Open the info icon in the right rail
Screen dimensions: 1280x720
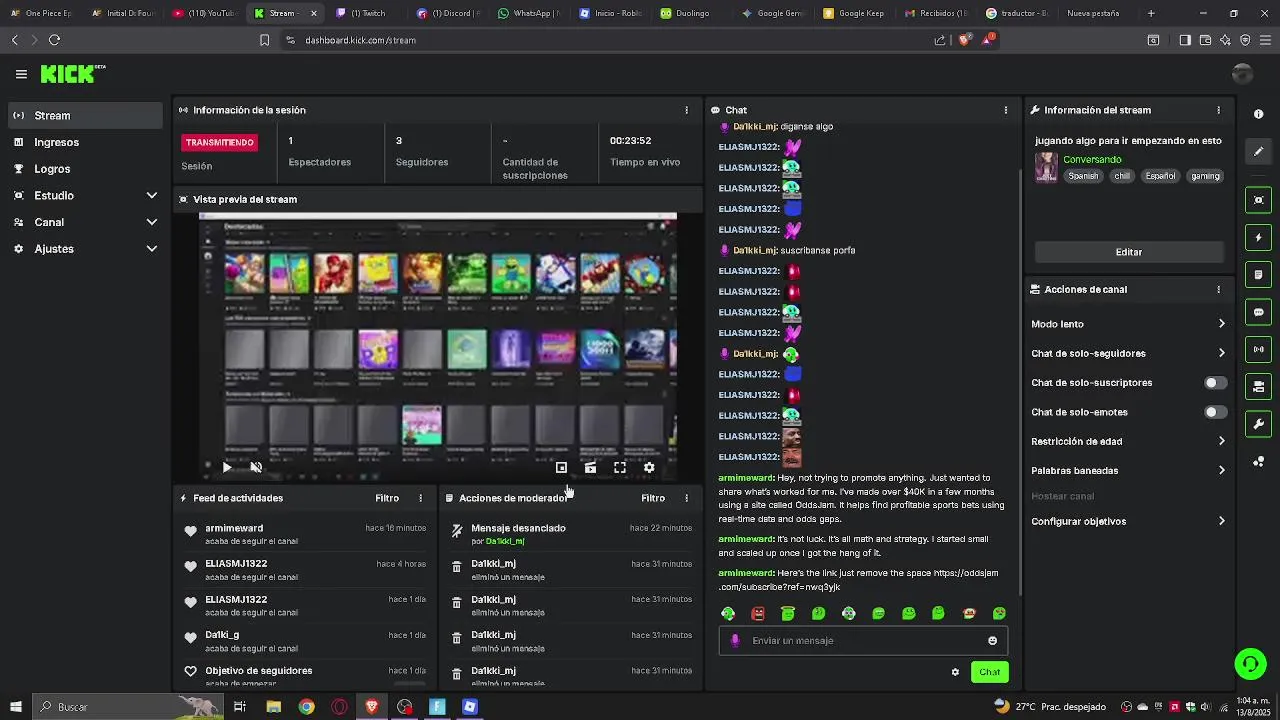pos(1258,115)
